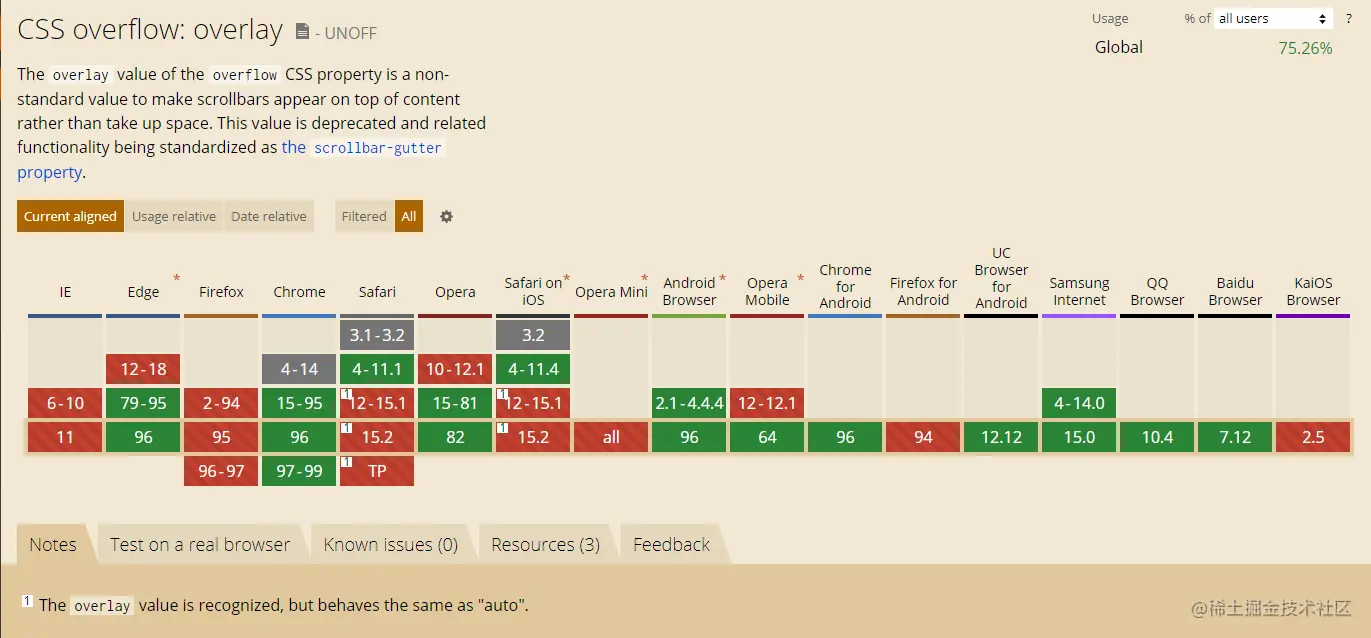Select the All browsers option
The height and width of the screenshot is (638, 1371).
point(409,216)
